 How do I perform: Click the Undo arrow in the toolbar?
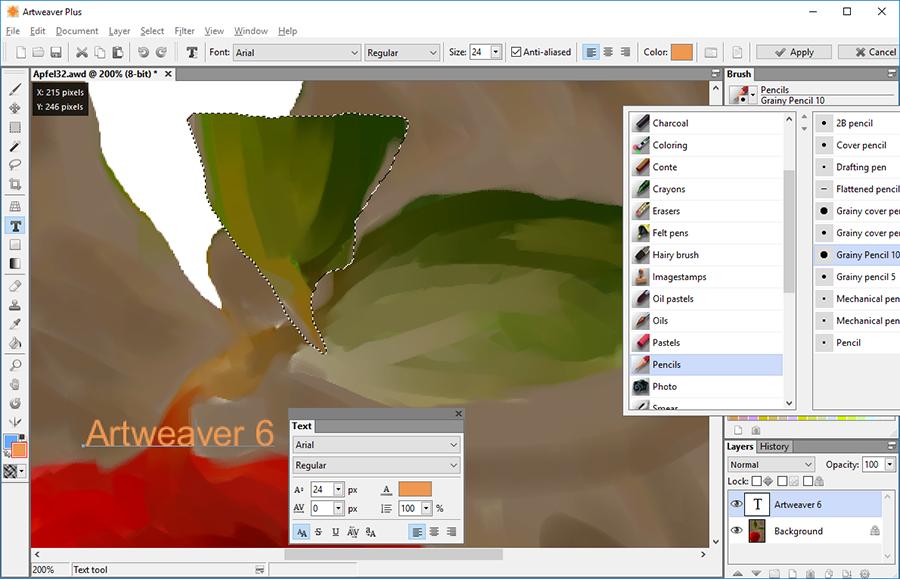(143, 52)
